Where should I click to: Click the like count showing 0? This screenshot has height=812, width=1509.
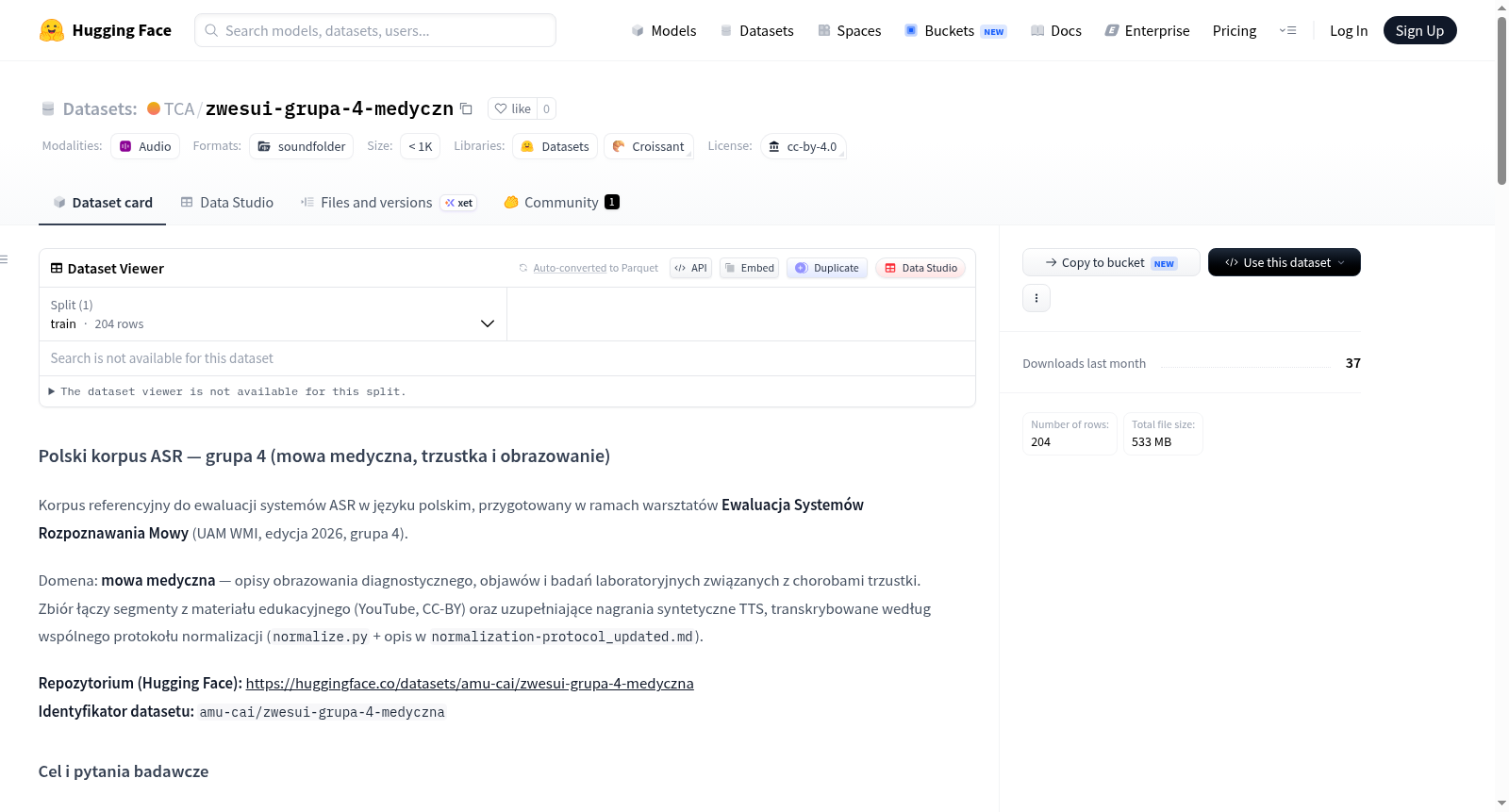click(546, 108)
